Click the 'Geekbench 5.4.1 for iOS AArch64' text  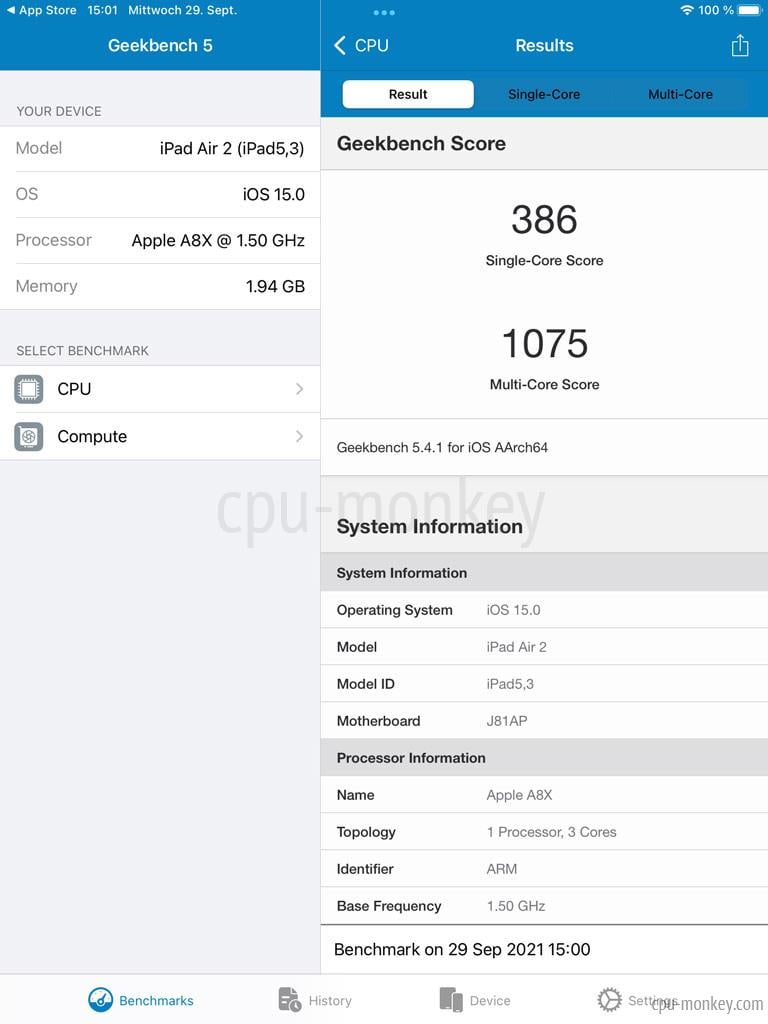[x=442, y=447]
